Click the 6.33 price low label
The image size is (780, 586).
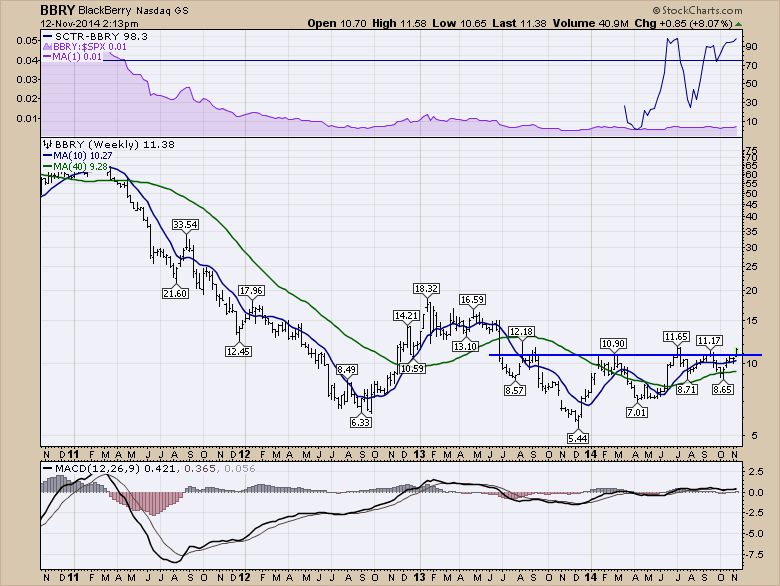(361, 422)
